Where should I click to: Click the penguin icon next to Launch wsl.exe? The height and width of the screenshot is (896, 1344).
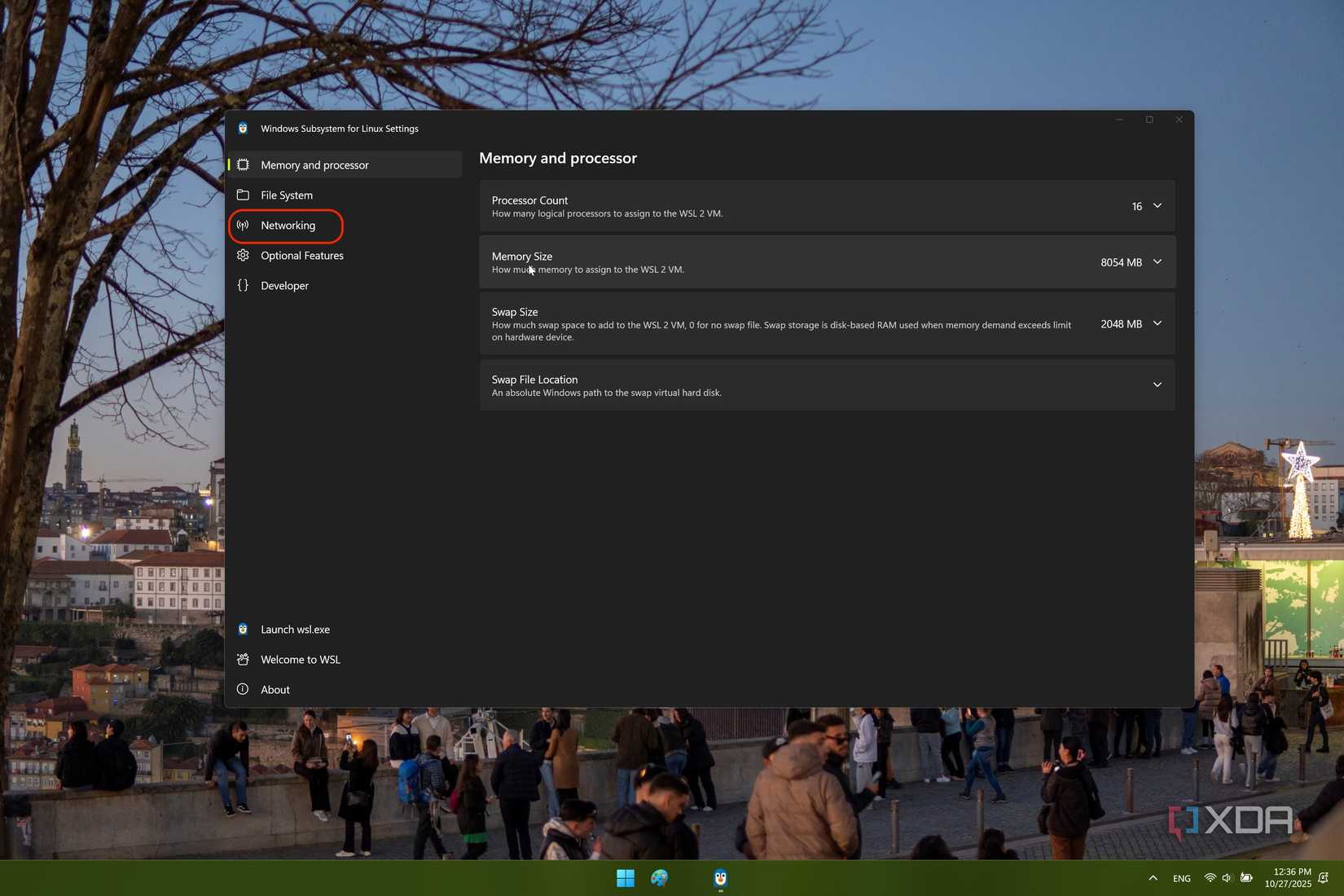pyautogui.click(x=243, y=629)
